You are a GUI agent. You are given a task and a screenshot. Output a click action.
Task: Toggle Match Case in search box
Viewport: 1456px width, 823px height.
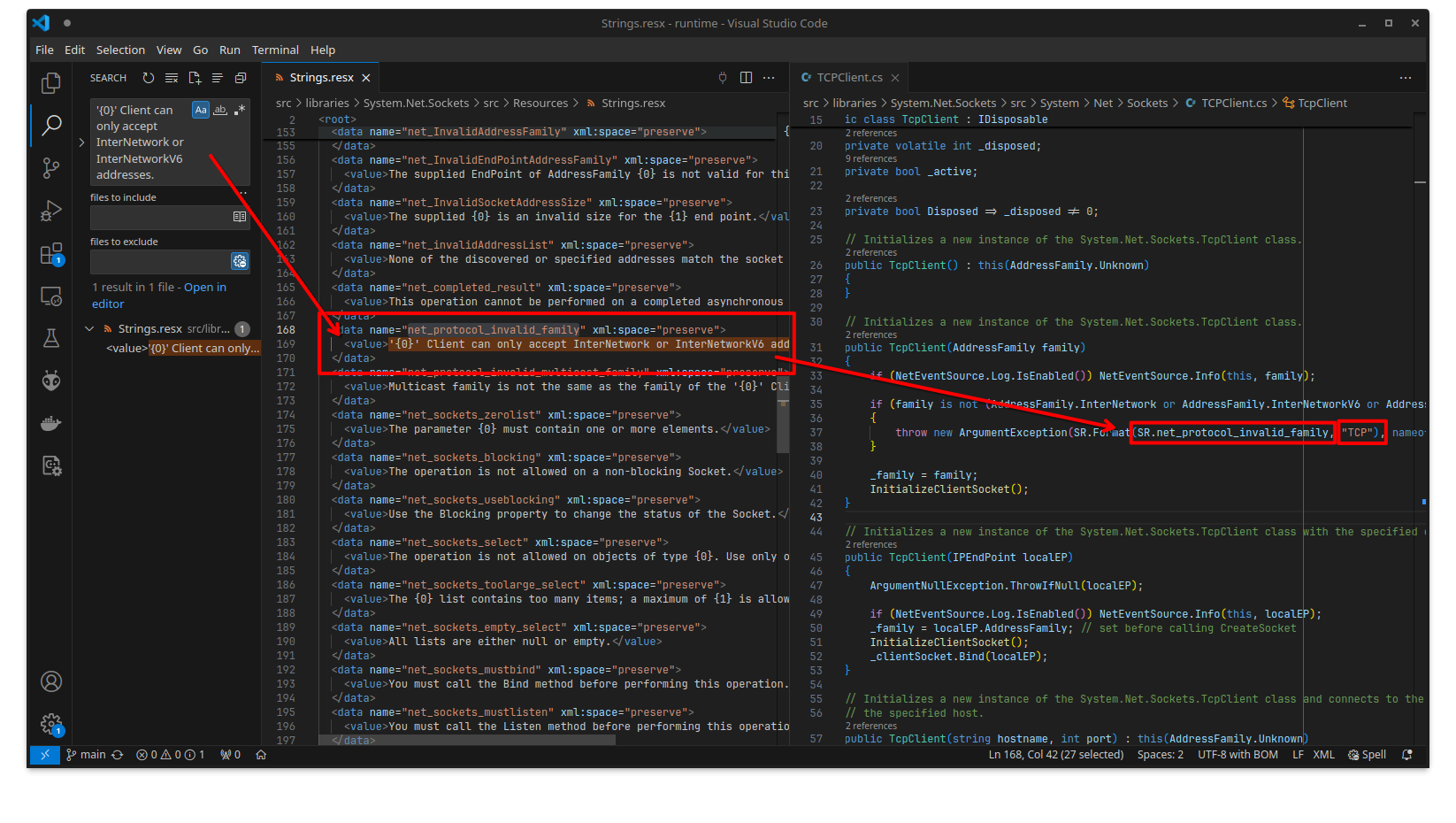(x=201, y=110)
